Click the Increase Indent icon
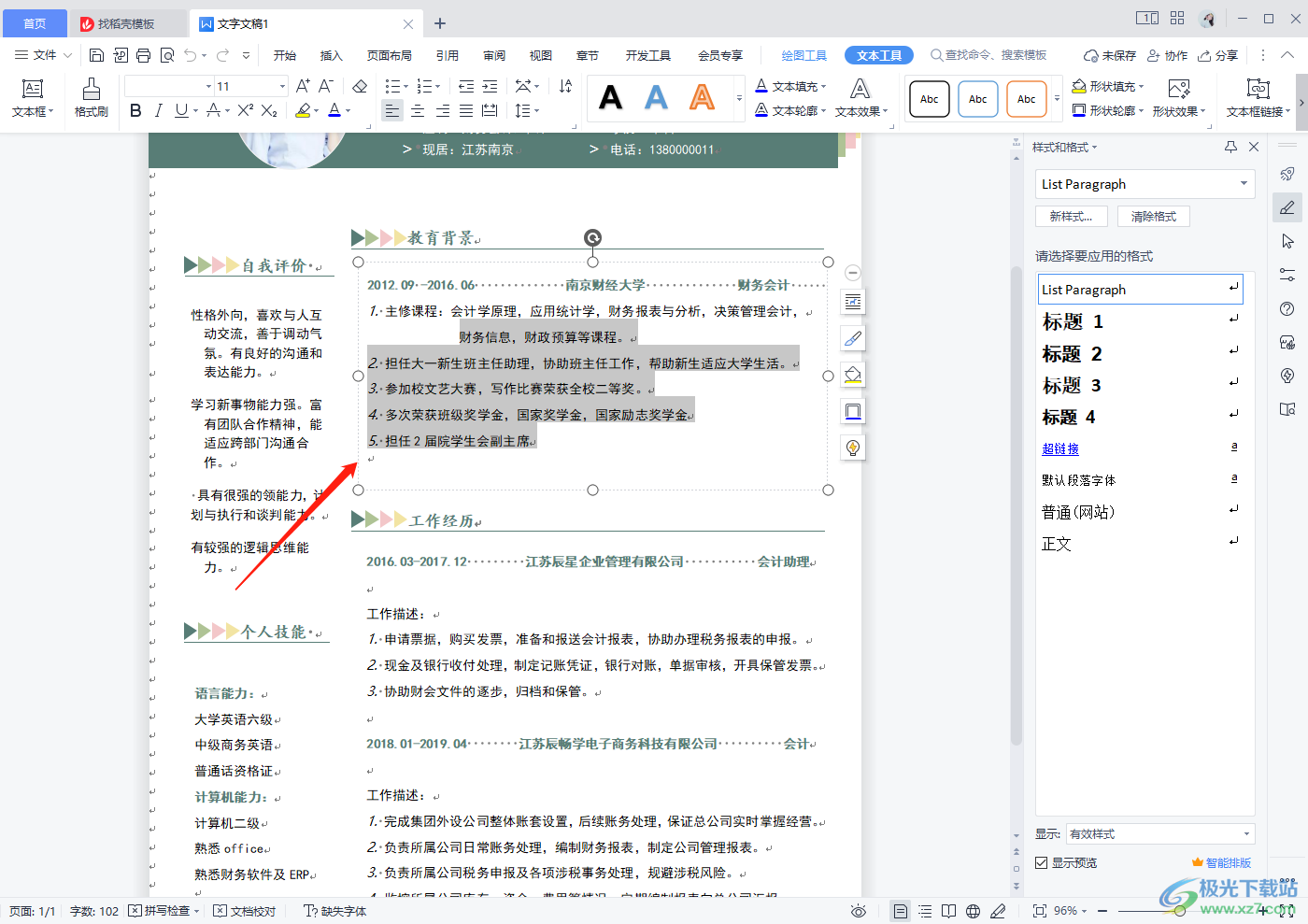Image resolution: width=1308 pixels, height=924 pixels. point(490,86)
